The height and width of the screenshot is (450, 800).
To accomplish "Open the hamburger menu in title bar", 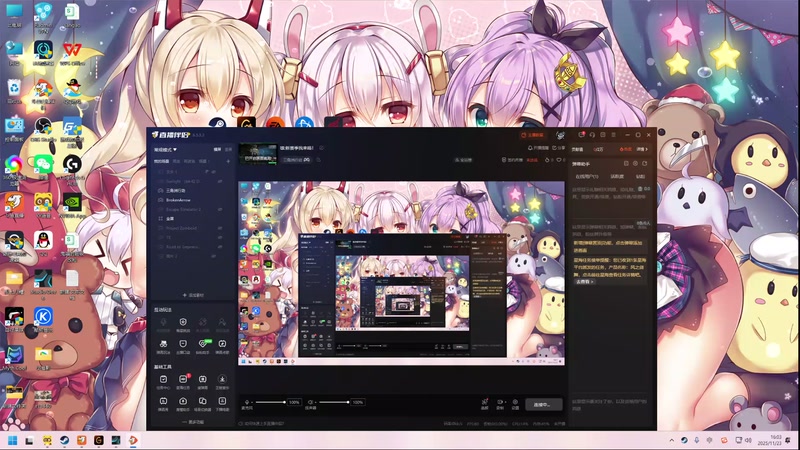I will click(614, 135).
